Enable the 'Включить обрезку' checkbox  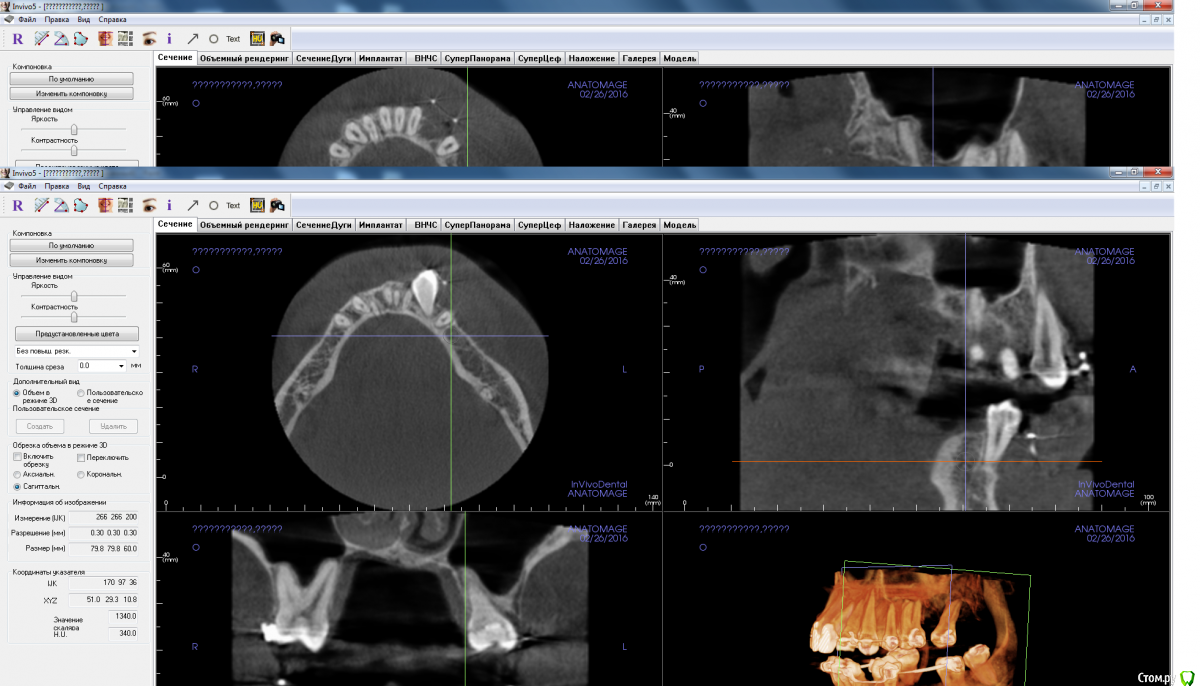pyautogui.click(x=17, y=457)
